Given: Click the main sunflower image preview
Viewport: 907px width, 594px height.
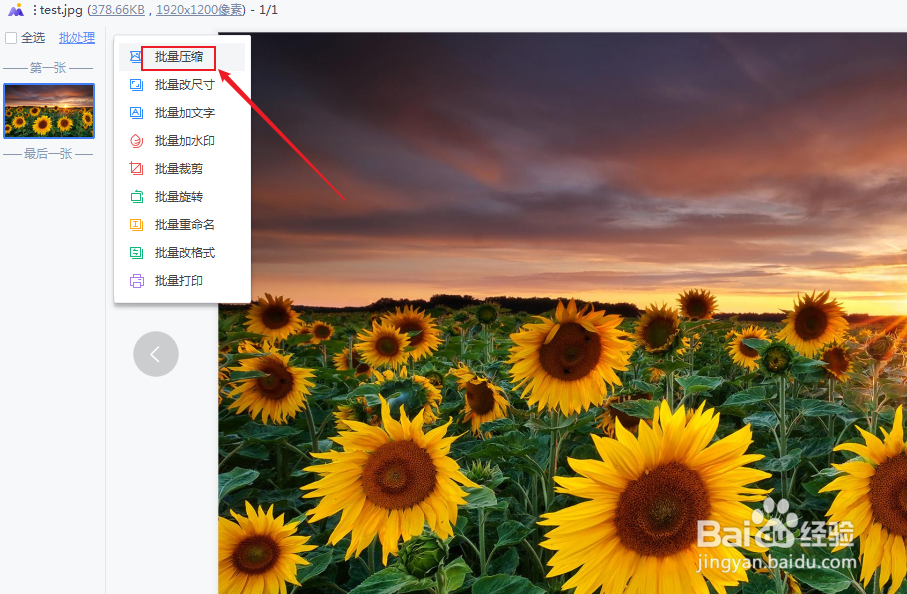Looking at the screenshot, I should [x=562, y=313].
